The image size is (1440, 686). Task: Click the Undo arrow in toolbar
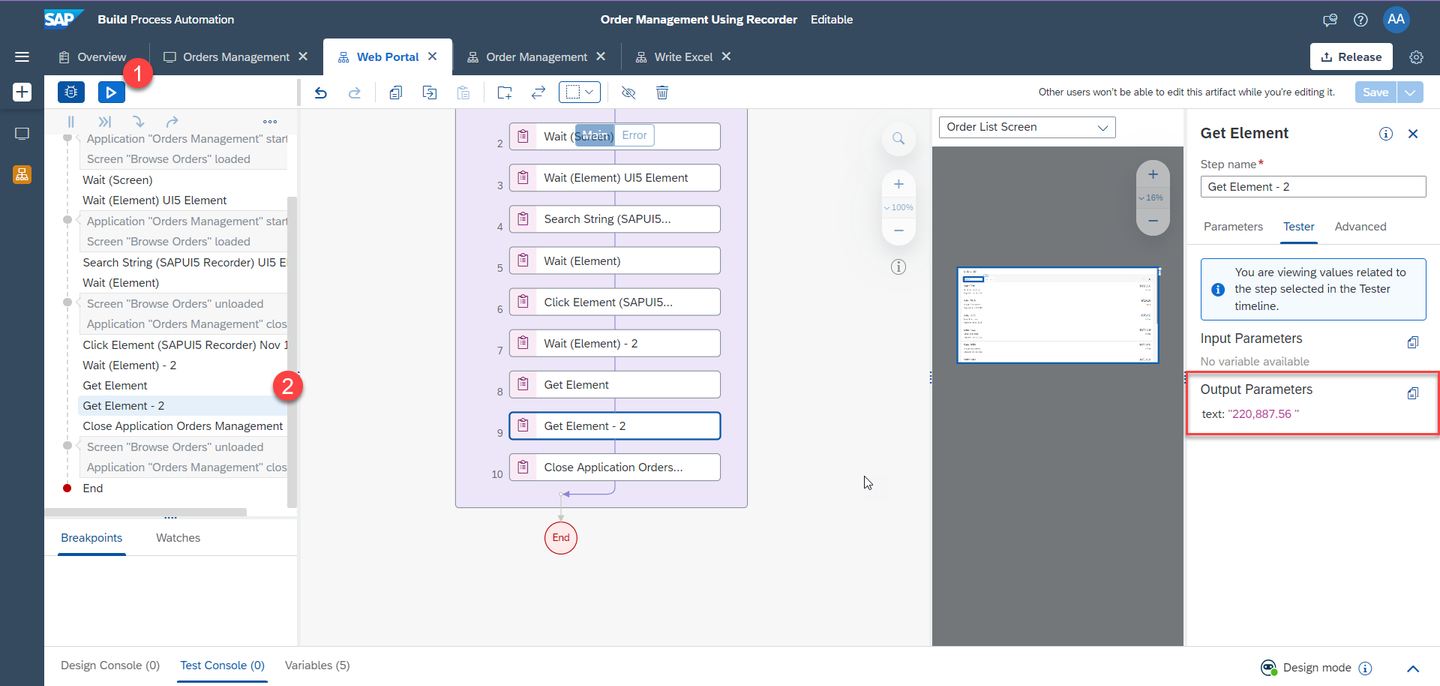[321, 92]
